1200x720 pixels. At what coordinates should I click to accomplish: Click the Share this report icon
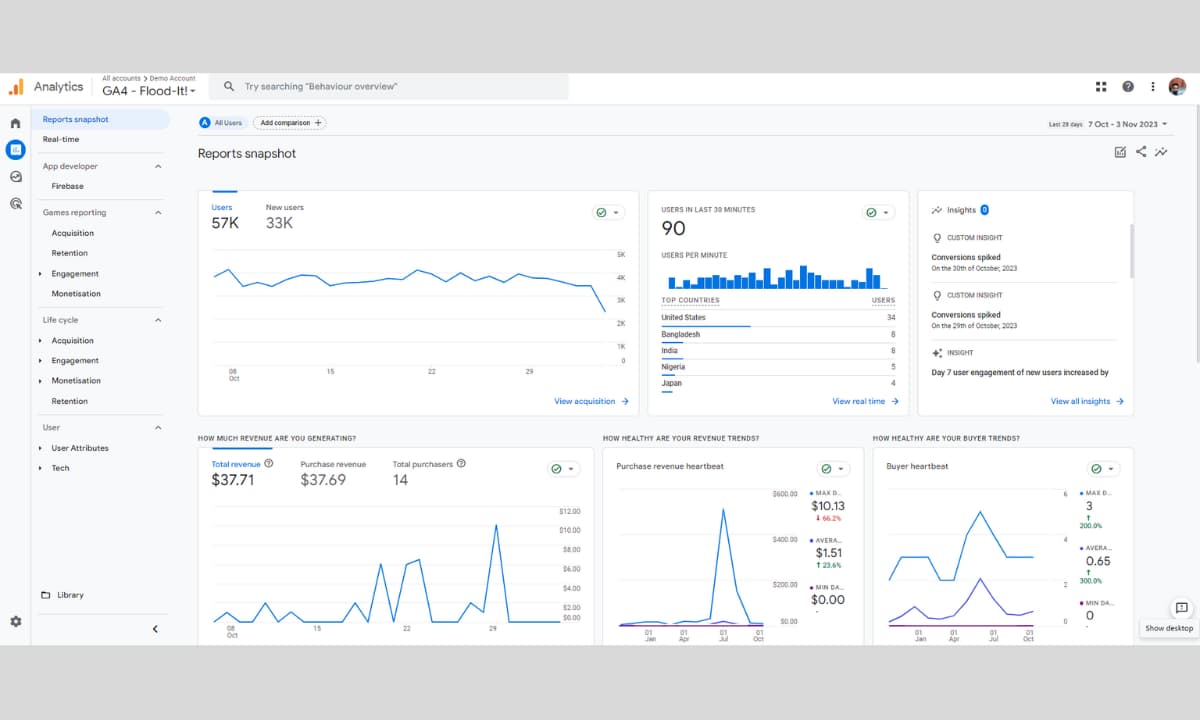(x=1141, y=152)
